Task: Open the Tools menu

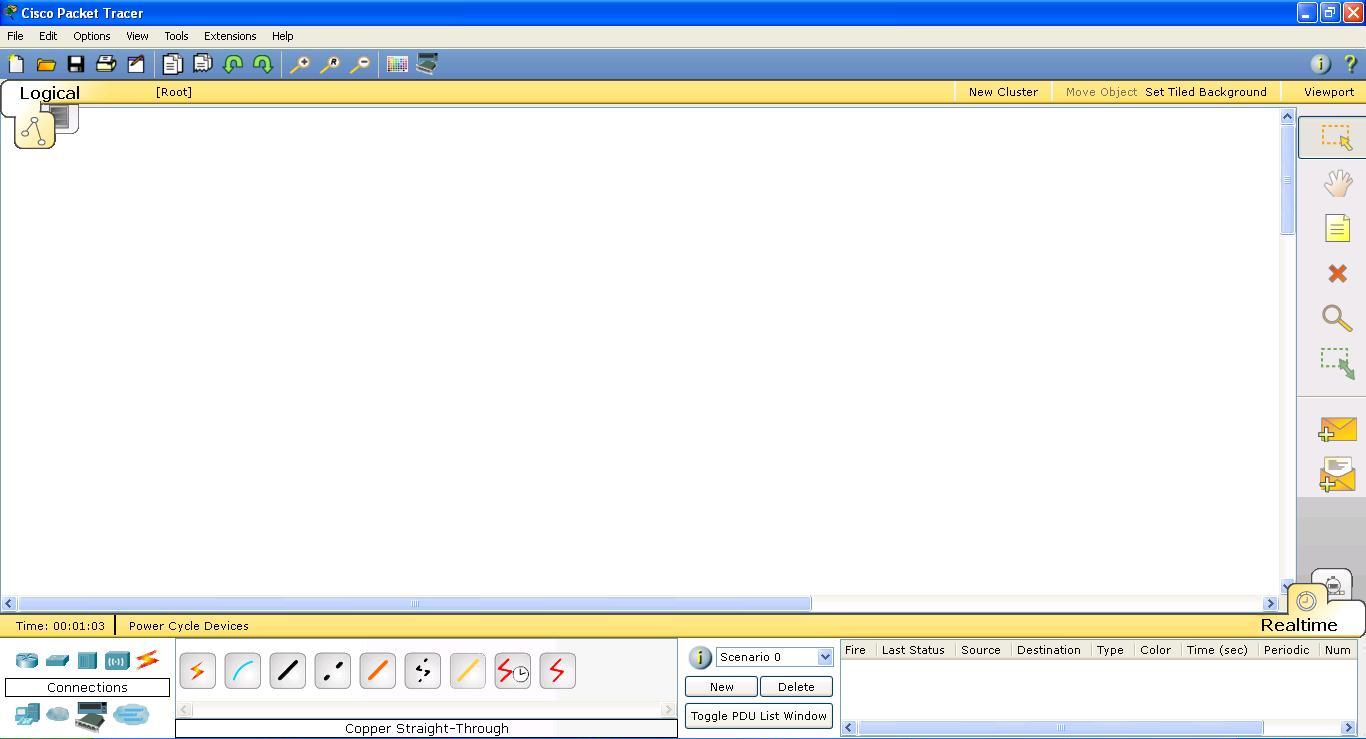Action: pos(176,36)
